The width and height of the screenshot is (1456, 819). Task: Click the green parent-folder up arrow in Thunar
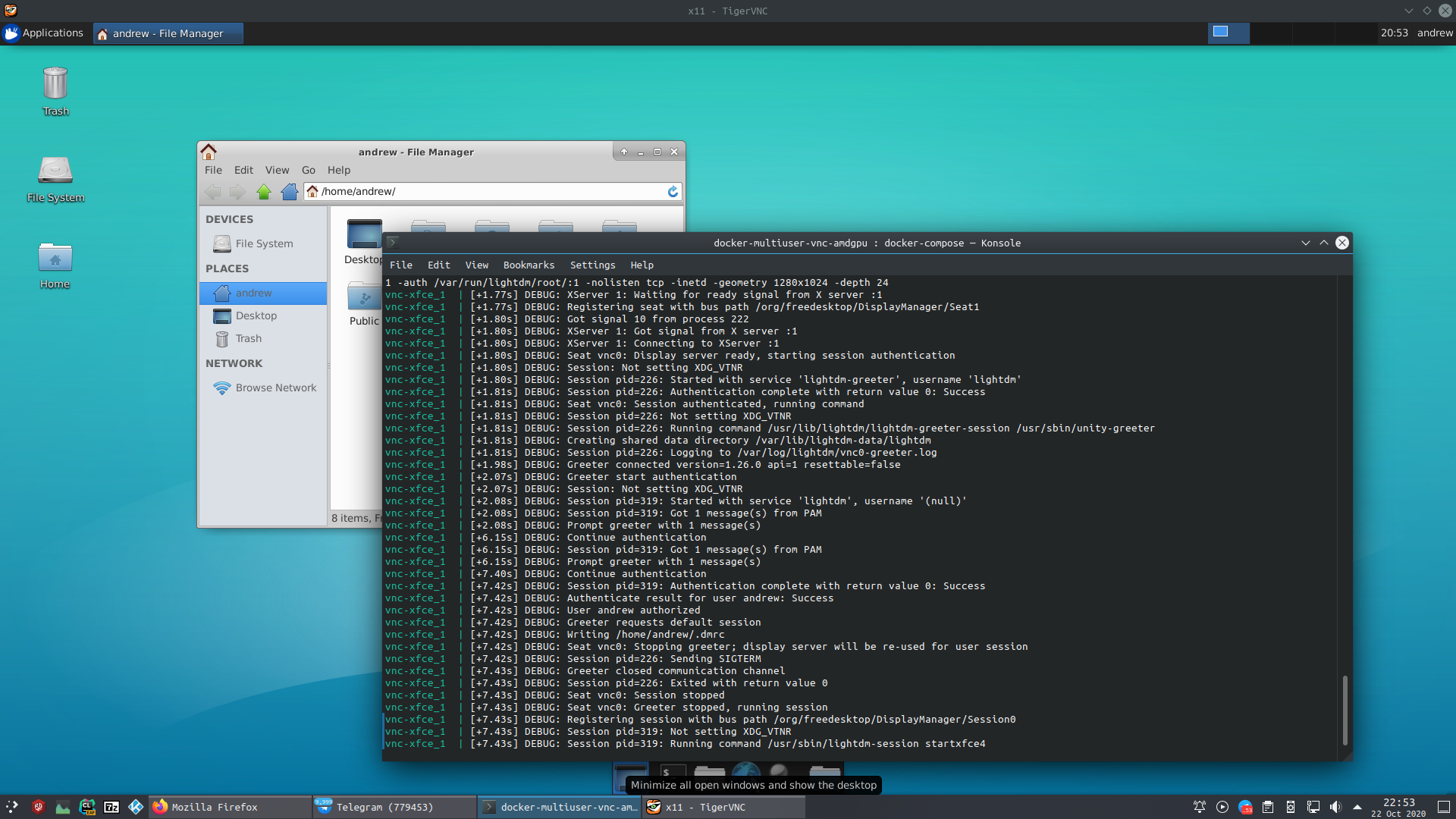point(264,192)
